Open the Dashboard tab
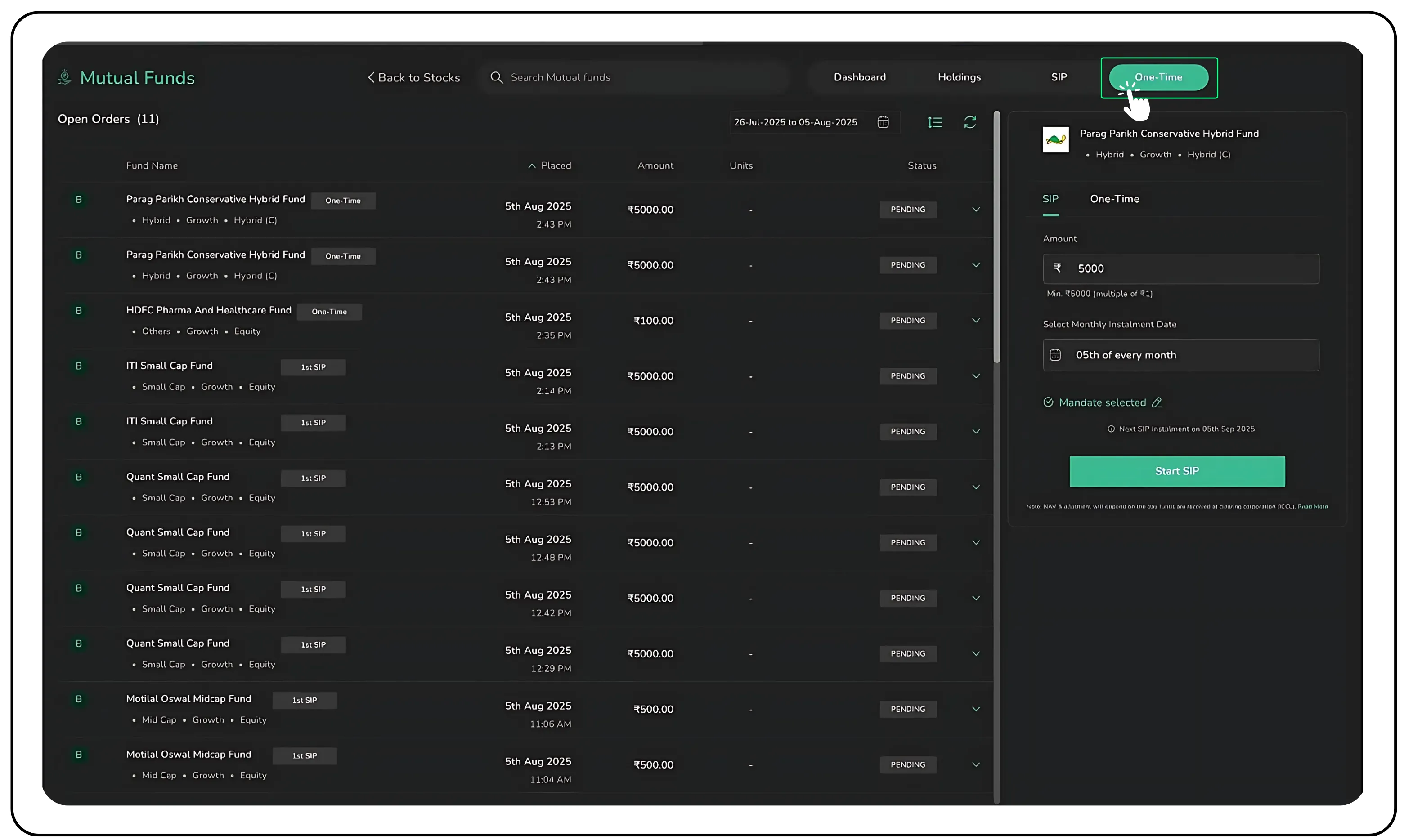 point(859,77)
